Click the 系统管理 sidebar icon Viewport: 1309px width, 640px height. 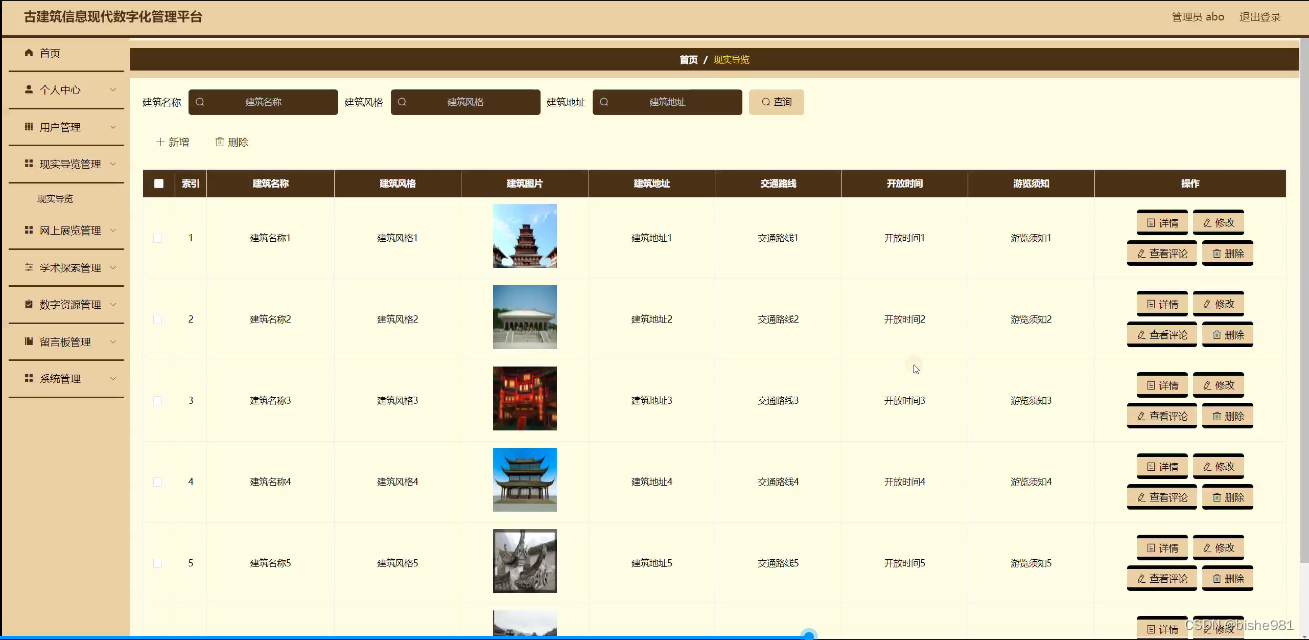pyautogui.click(x=30, y=378)
